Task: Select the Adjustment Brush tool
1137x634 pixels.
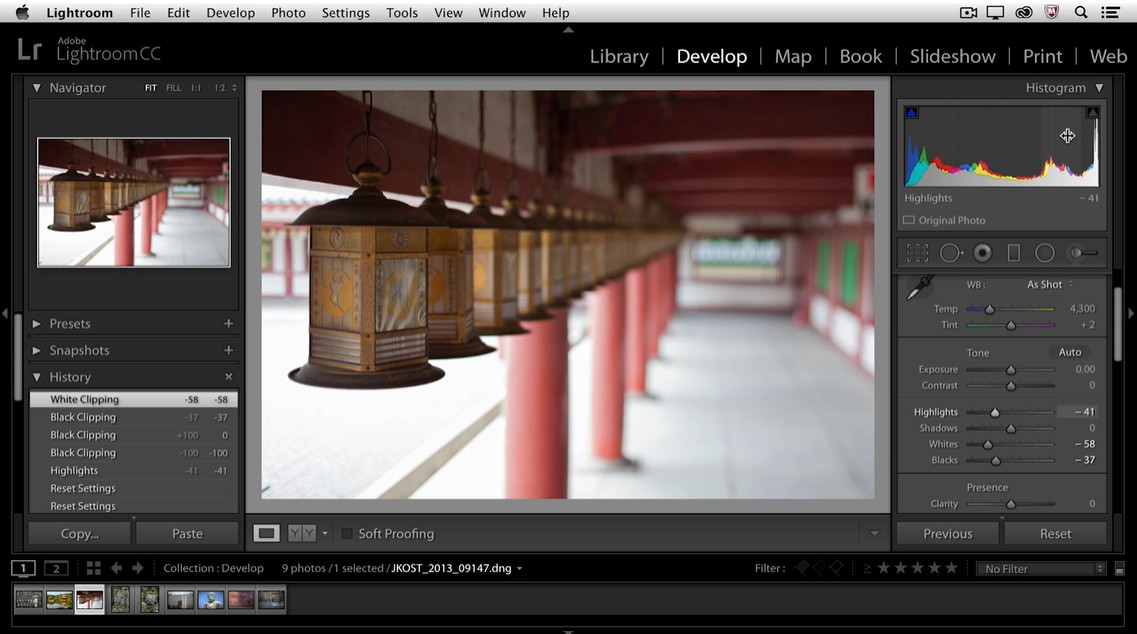Action: [1082, 253]
